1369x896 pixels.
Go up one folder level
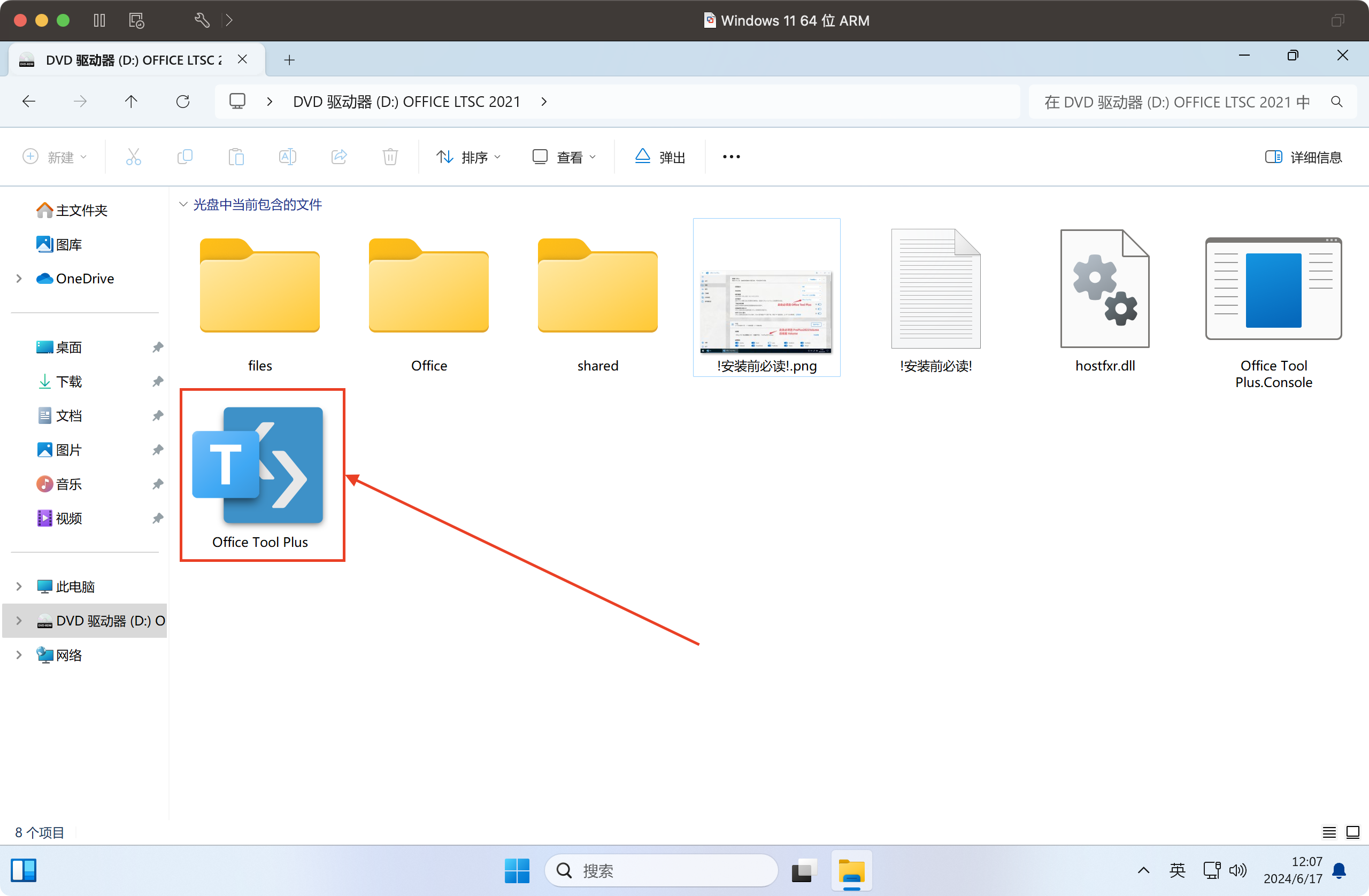click(x=131, y=102)
